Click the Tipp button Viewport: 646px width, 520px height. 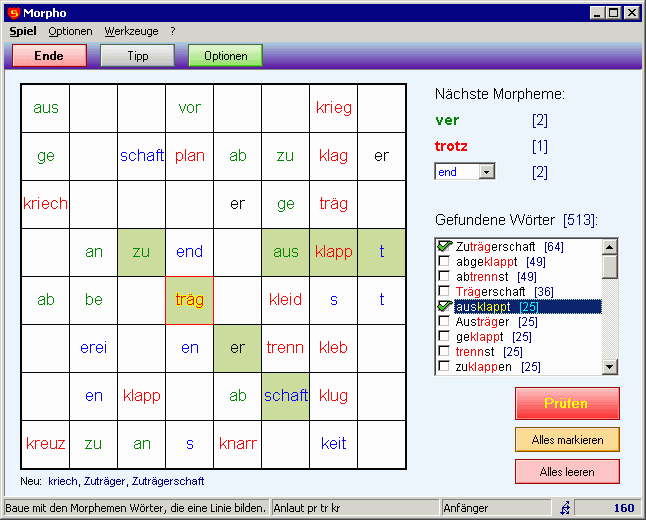138,56
